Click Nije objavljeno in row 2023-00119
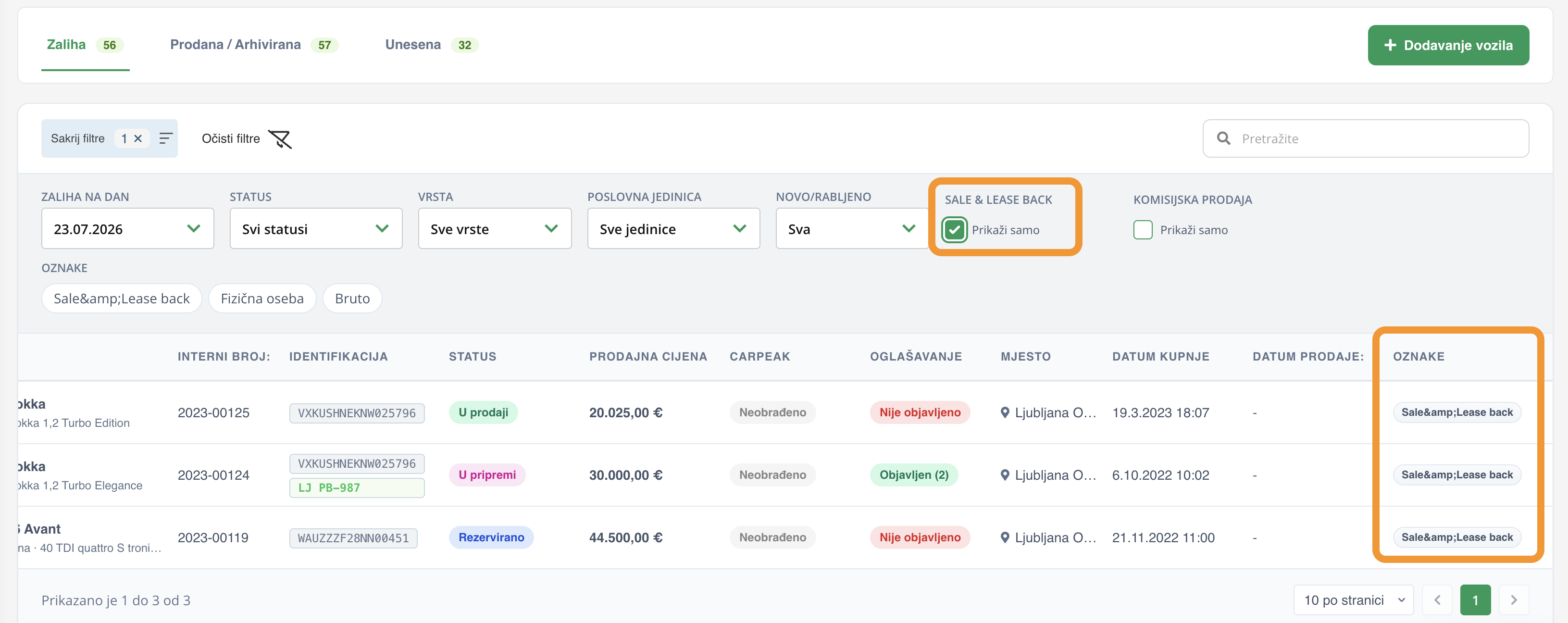Screen dimensions: 1568x623 [x=920, y=537]
